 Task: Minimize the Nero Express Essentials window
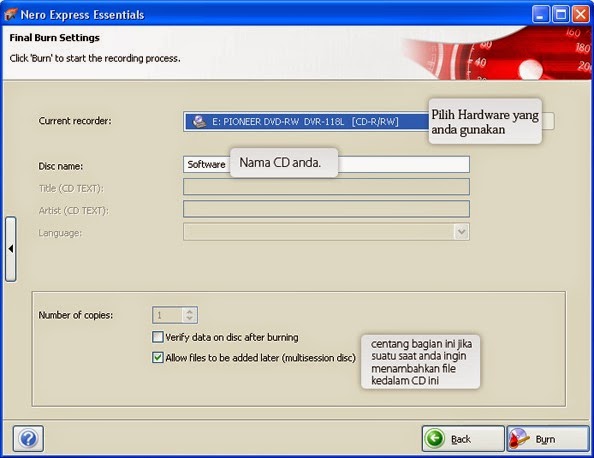[540, 14]
